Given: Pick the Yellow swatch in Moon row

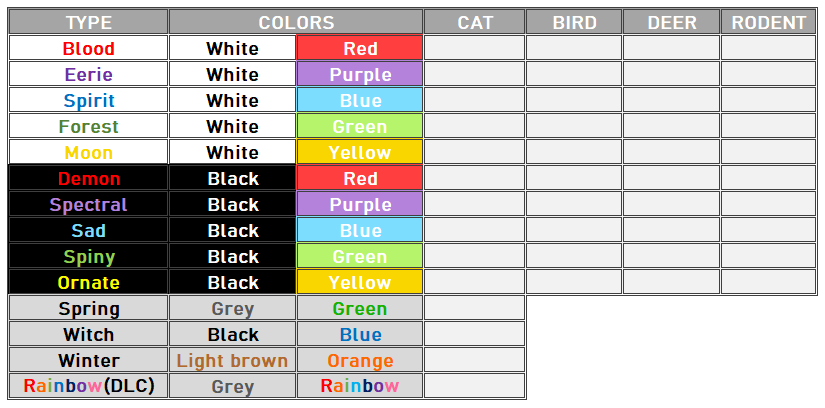Looking at the screenshot, I should [x=360, y=152].
